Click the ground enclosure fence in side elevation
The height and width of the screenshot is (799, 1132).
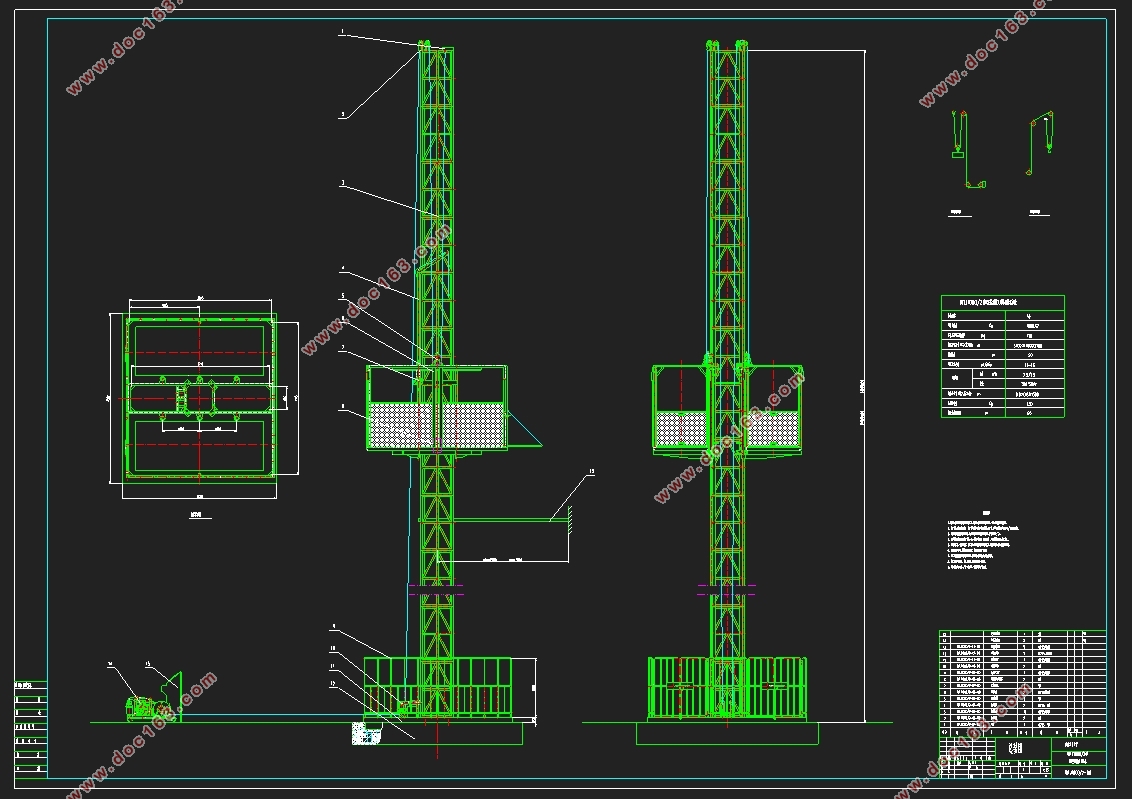437,687
